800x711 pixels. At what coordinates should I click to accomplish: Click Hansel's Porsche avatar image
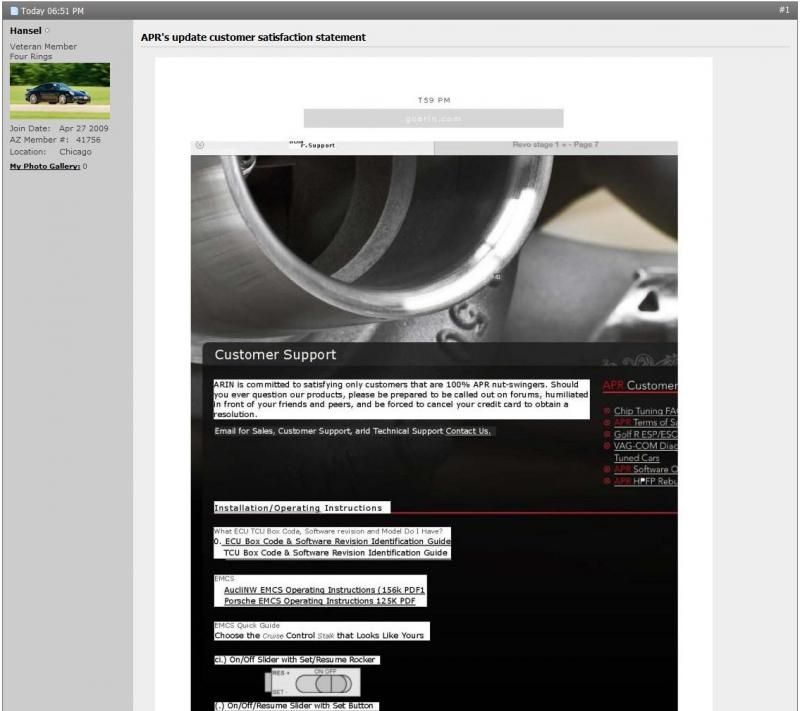tap(60, 91)
